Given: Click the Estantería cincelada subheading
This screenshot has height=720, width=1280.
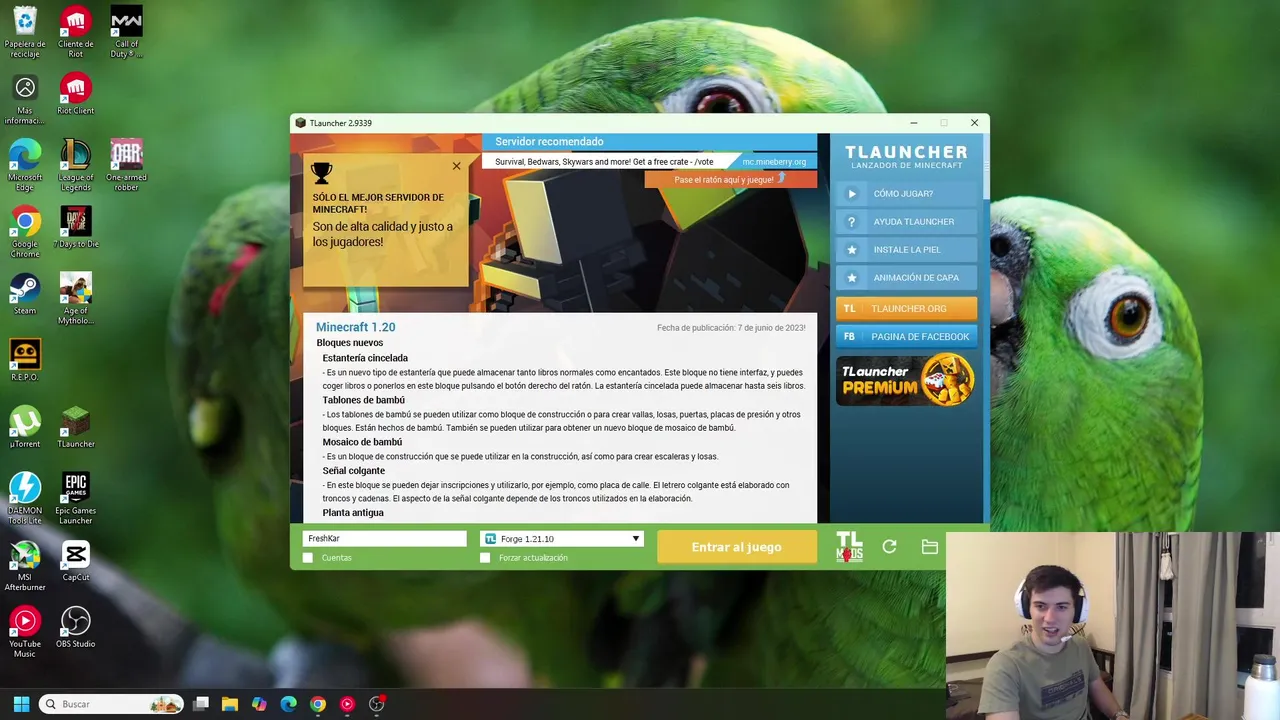Looking at the screenshot, I should pyautogui.click(x=365, y=358).
